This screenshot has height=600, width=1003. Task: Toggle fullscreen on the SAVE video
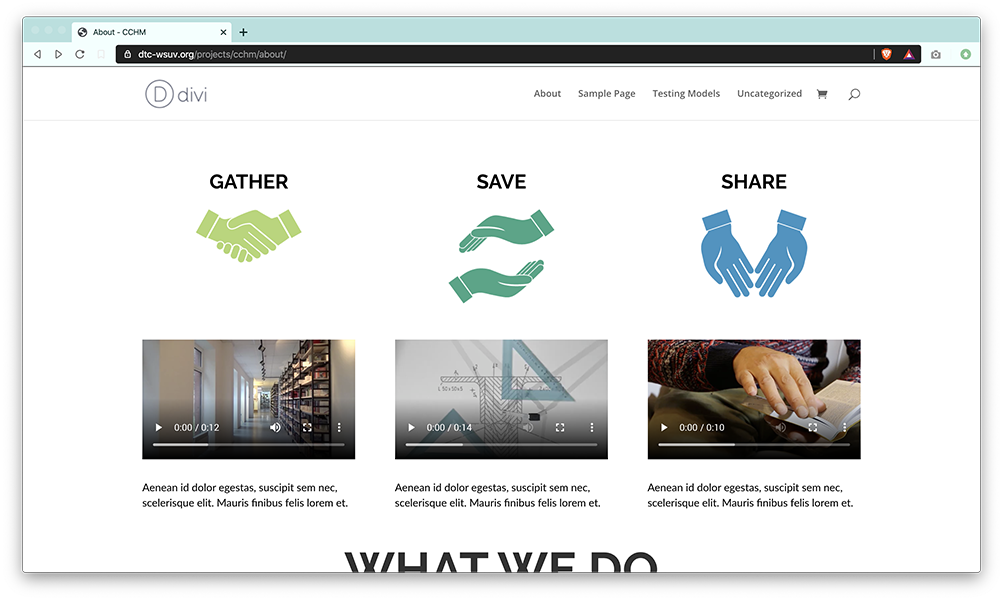(560, 427)
